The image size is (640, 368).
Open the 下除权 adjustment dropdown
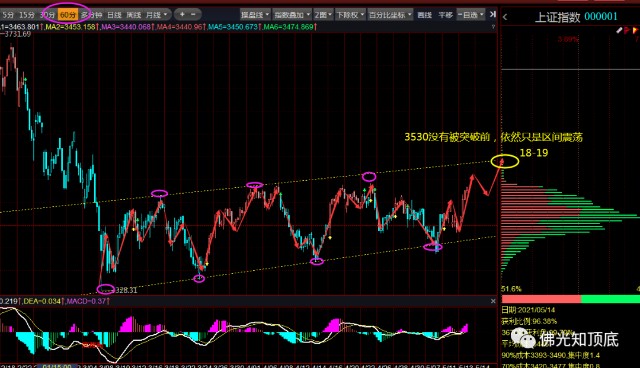[350, 15]
